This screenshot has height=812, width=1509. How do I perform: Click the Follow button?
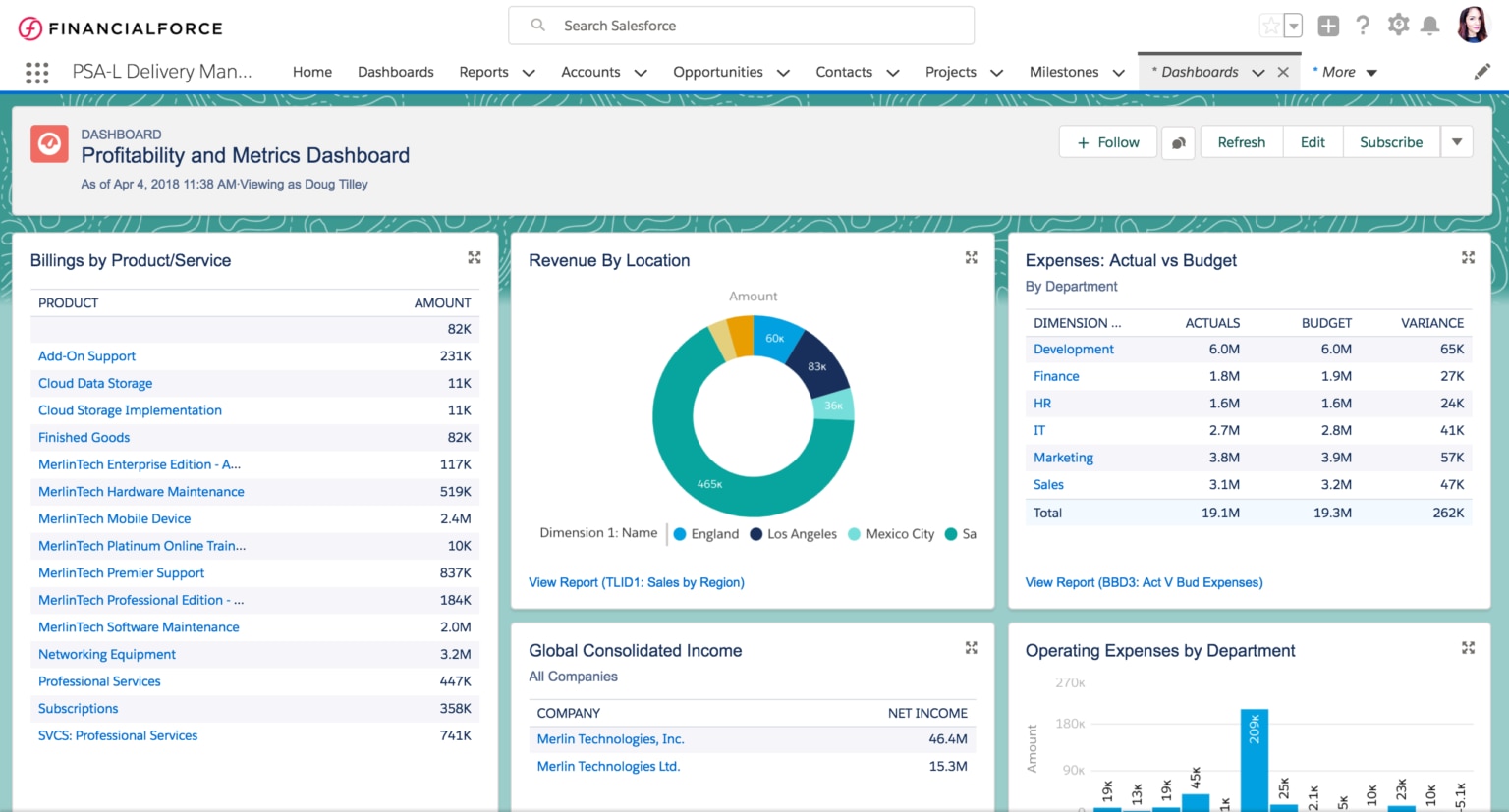click(1107, 141)
